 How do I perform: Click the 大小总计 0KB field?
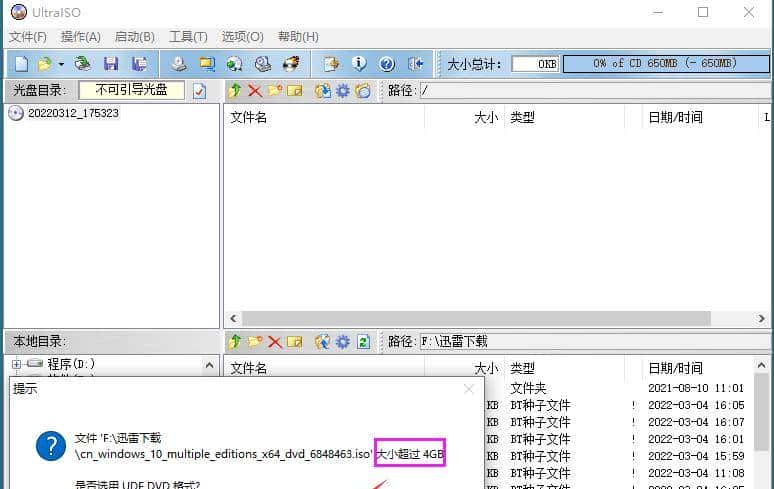tap(535, 64)
